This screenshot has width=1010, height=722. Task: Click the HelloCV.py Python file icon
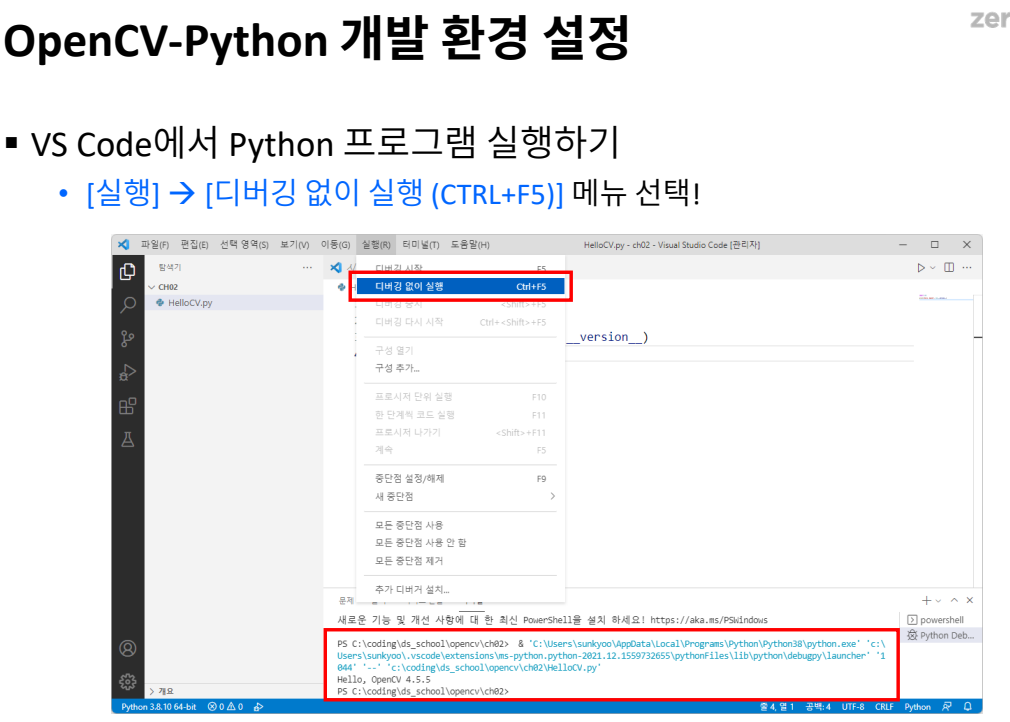160,303
